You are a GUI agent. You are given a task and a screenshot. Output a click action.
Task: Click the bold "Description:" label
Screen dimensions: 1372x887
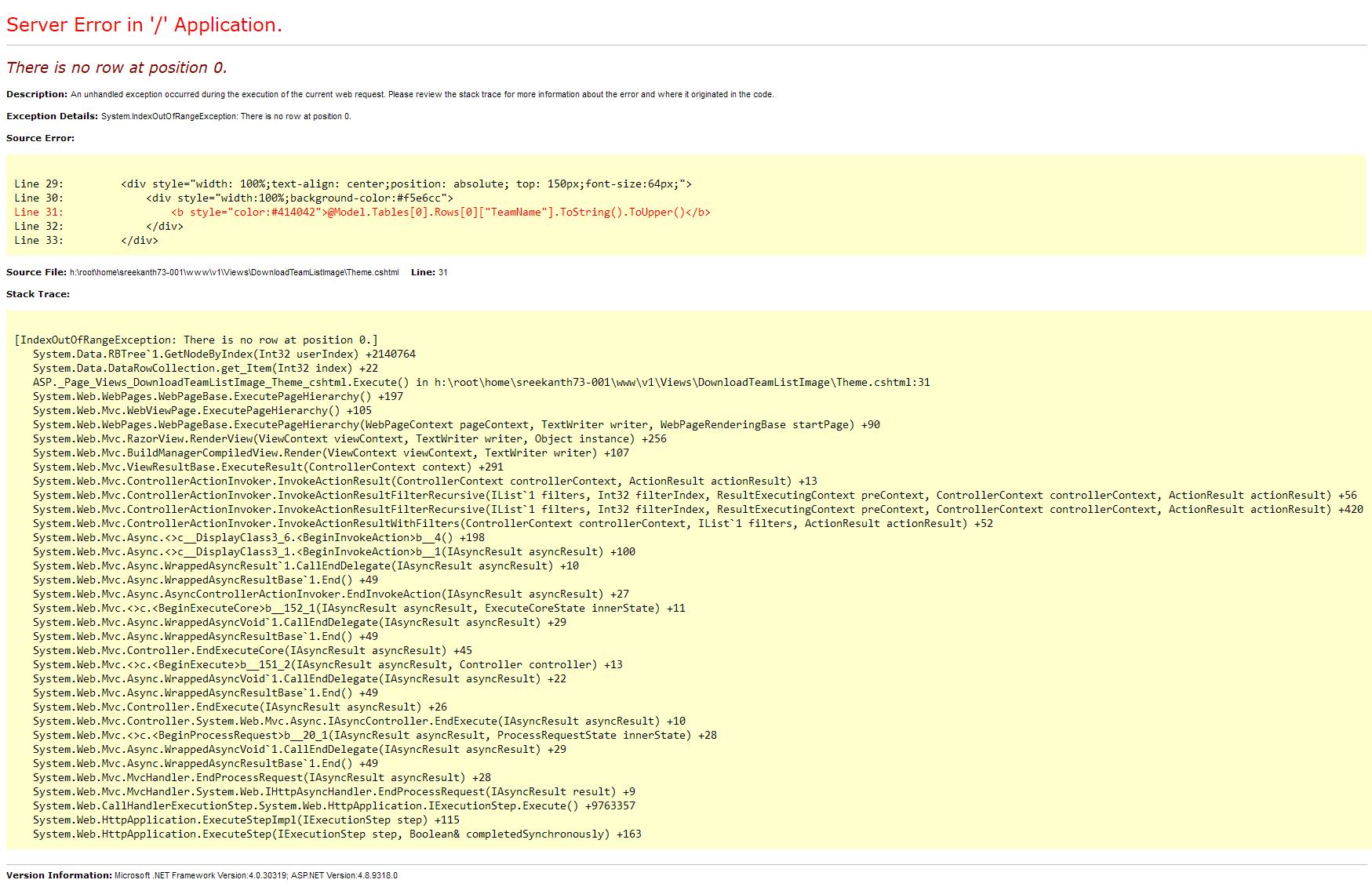coord(37,94)
